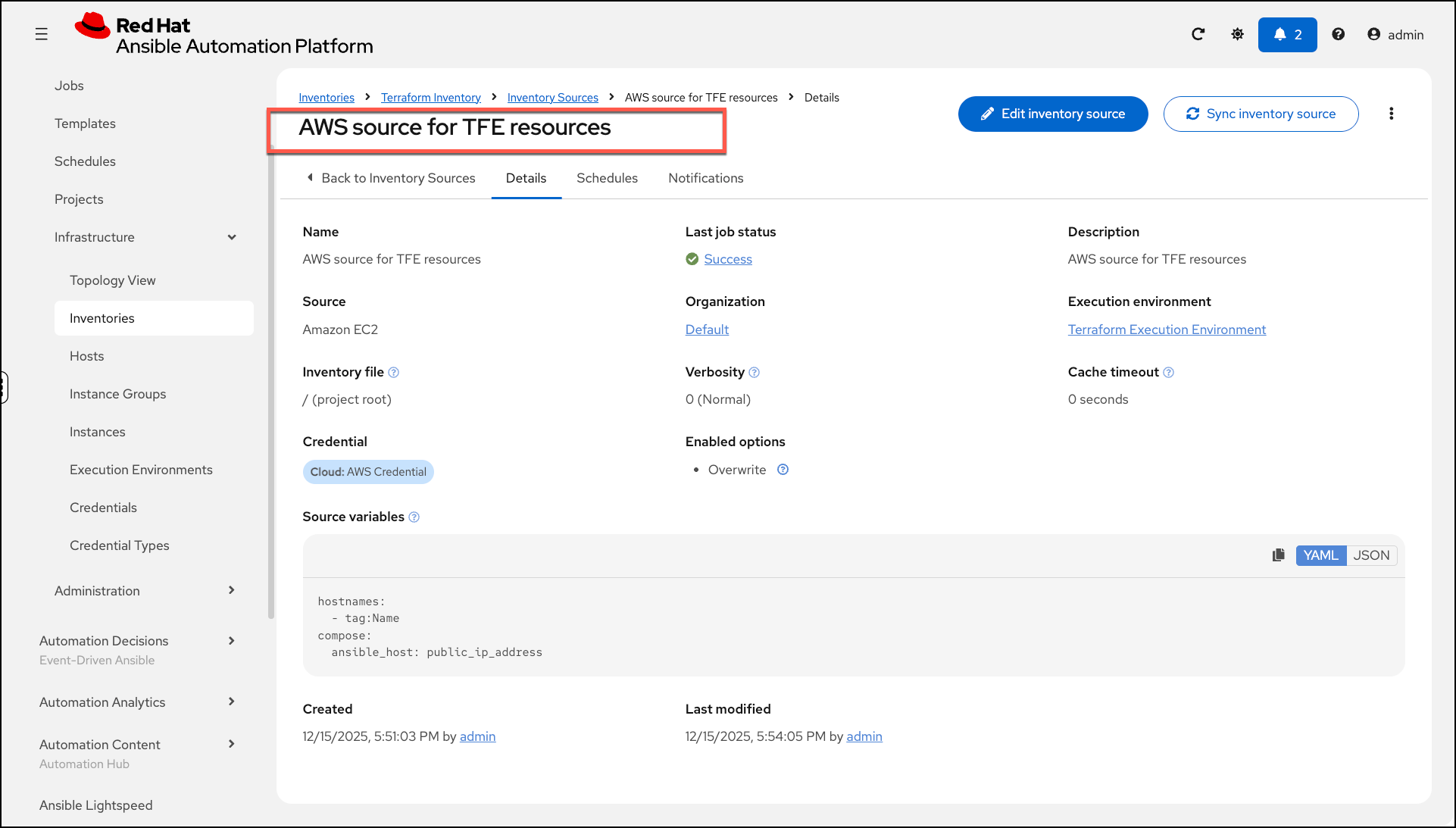Click the source variables YAML text
Screen dimensions: 1456x828
coord(430,626)
